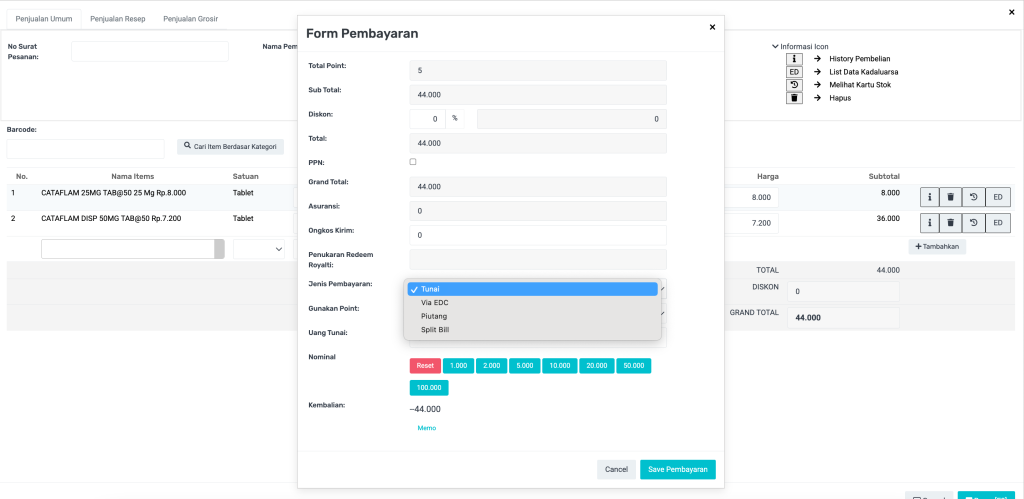1024x499 pixels.
Task: Click ED expiry button on CATAFLAM DISP 50MG row
Action: click(x=998, y=223)
